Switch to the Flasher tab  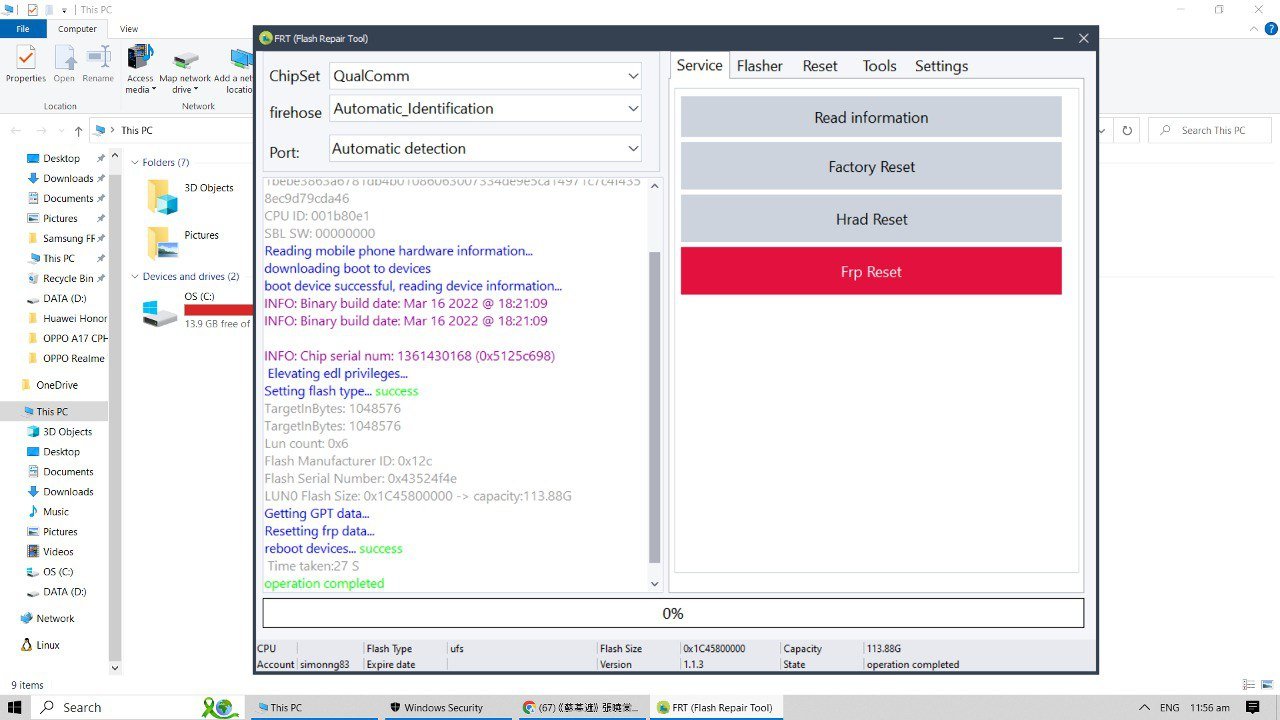coord(759,66)
